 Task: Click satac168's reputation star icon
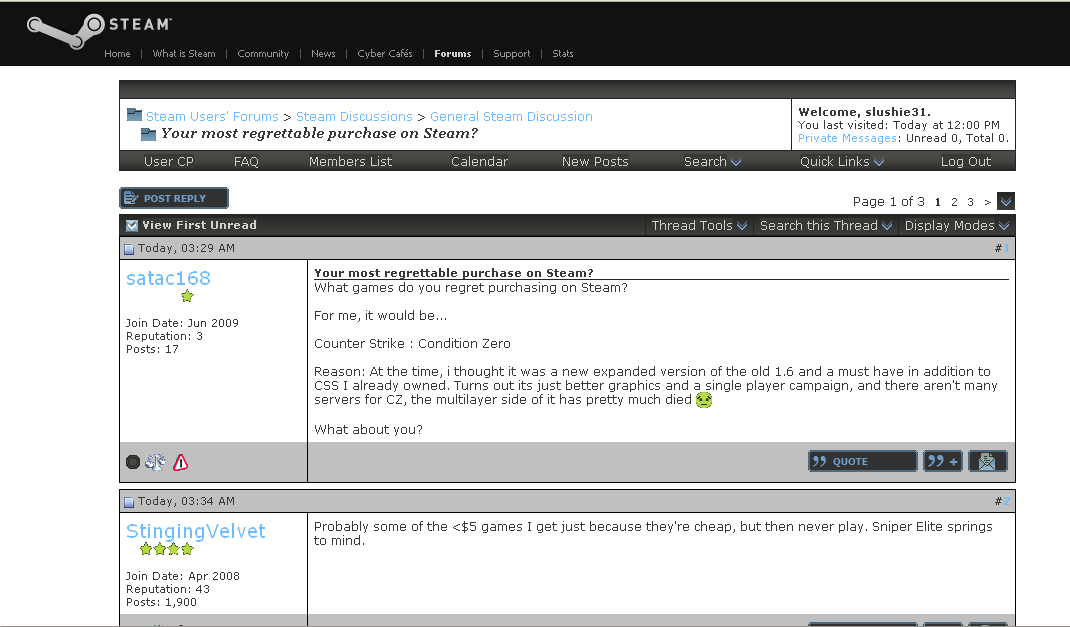pos(187,296)
